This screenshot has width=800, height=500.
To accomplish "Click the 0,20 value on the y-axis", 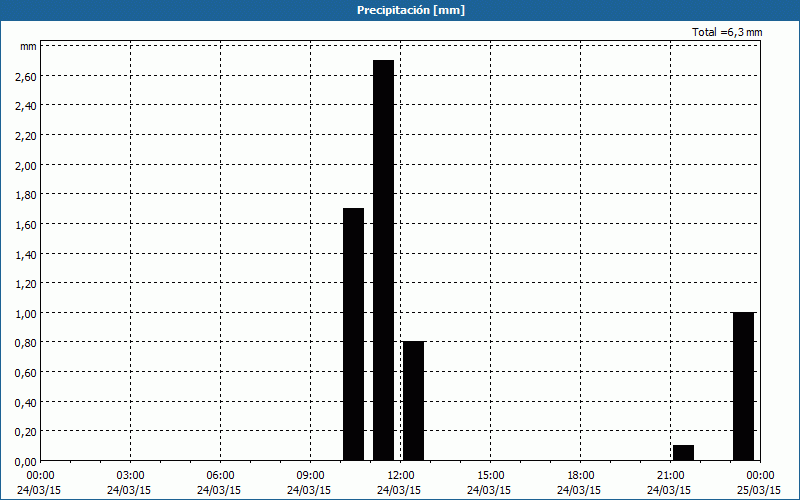I will click(26, 432).
